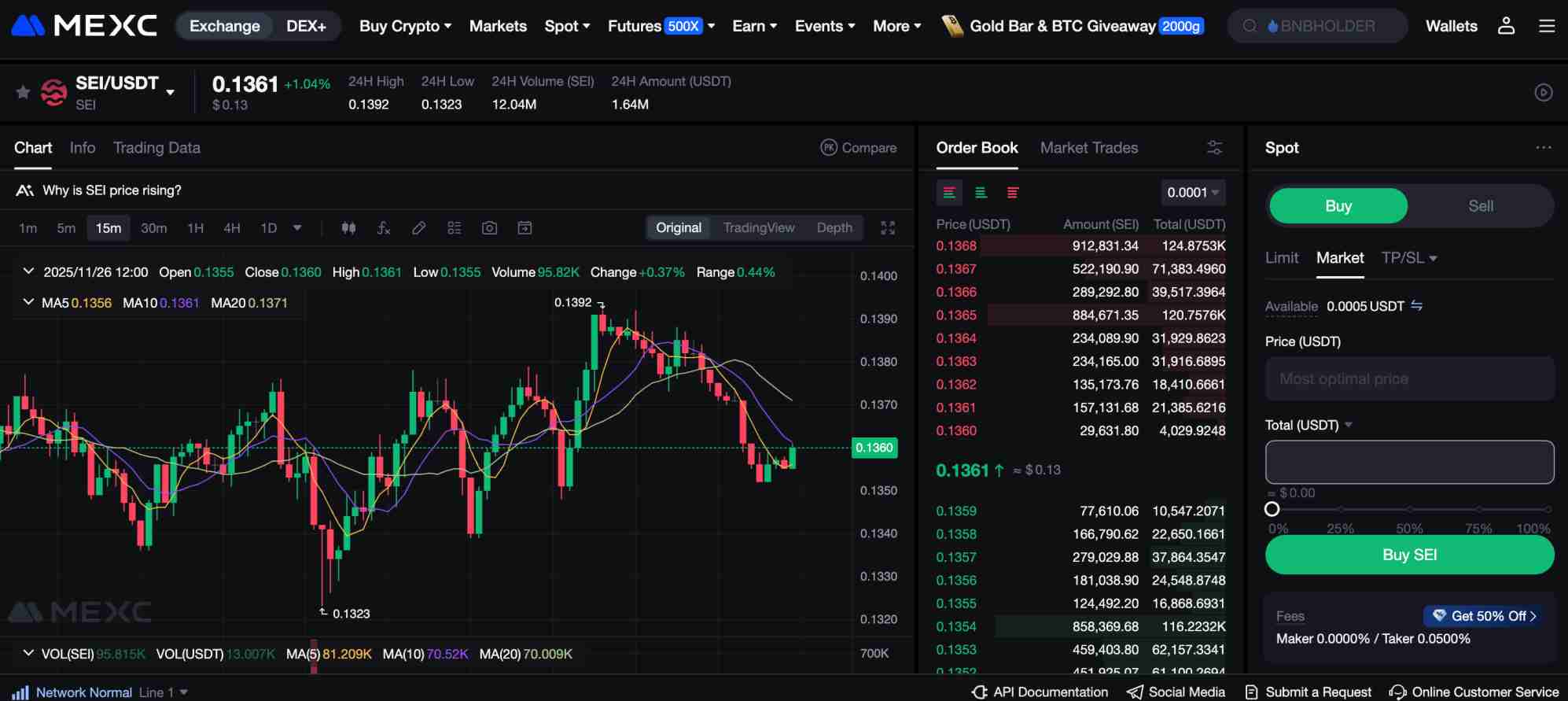Switch to the Trading Data tab
Viewport: 1568px width, 701px height.
click(156, 148)
